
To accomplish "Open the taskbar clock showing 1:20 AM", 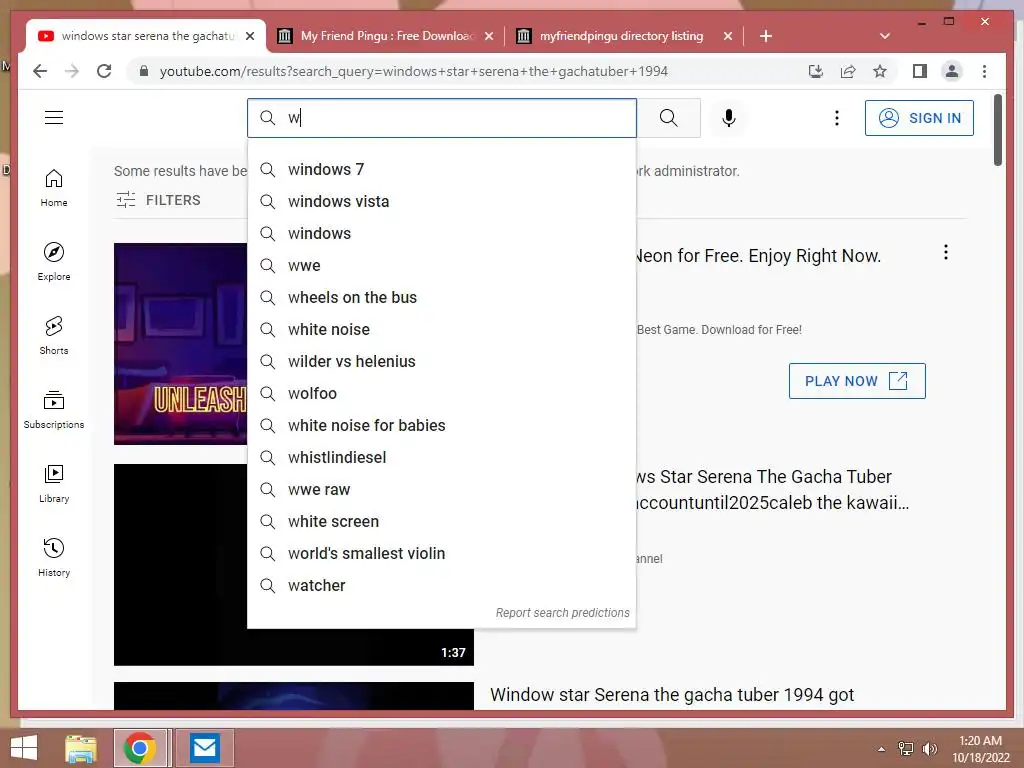I will tap(980, 749).
